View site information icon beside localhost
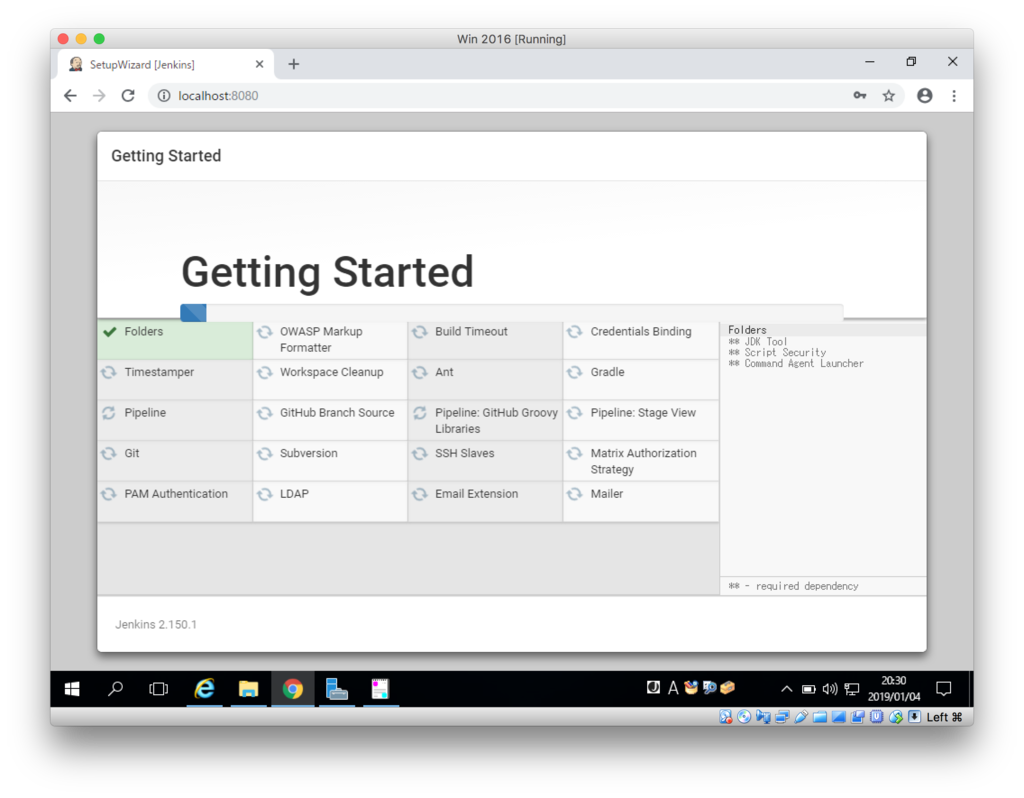This screenshot has height=798, width=1024. 164,96
